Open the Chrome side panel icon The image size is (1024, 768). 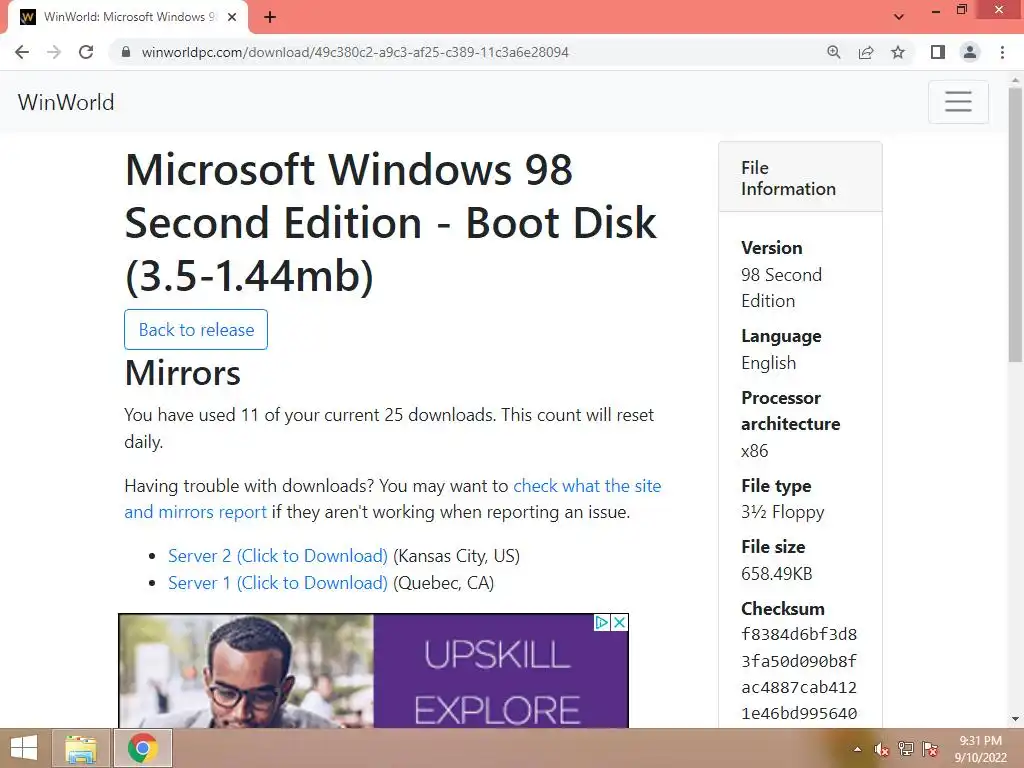coord(938,52)
